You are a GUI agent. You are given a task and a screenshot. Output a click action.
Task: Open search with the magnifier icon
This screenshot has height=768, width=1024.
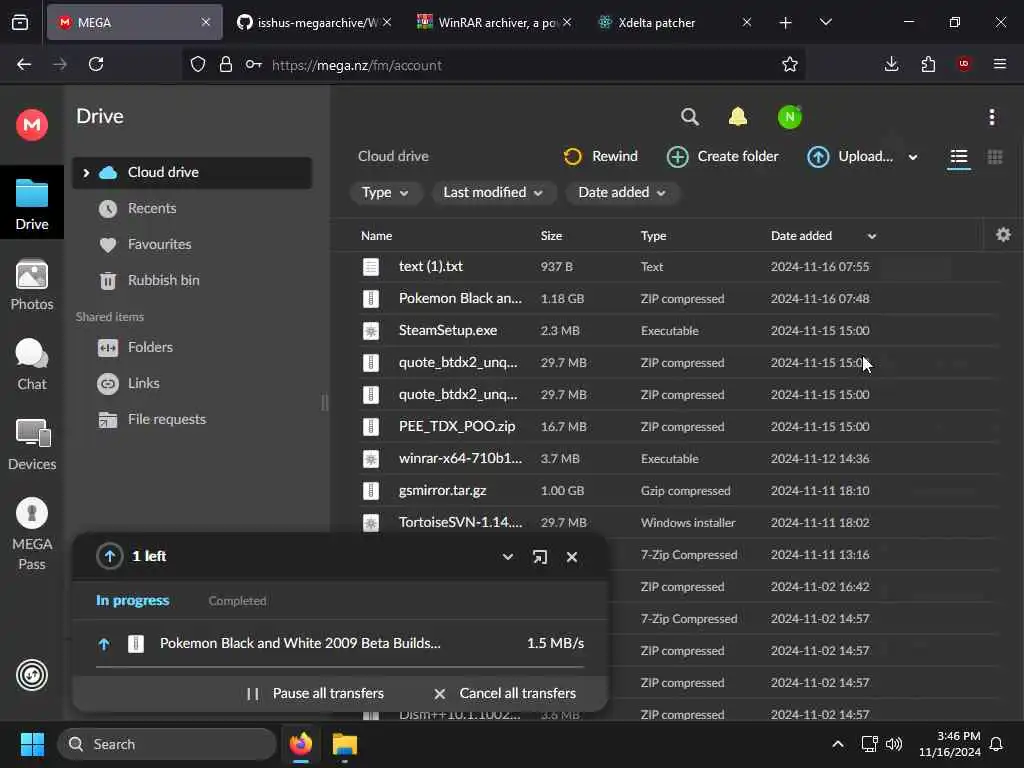[x=690, y=117]
